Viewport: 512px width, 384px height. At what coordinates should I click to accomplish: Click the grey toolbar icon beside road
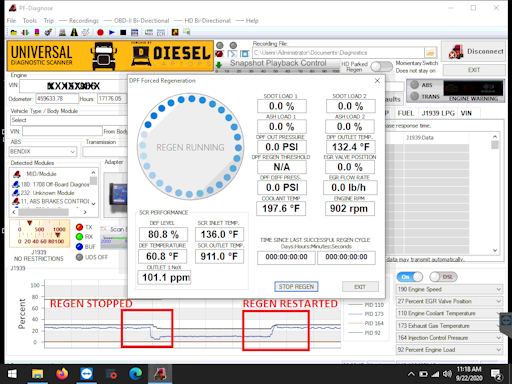click(x=86, y=32)
